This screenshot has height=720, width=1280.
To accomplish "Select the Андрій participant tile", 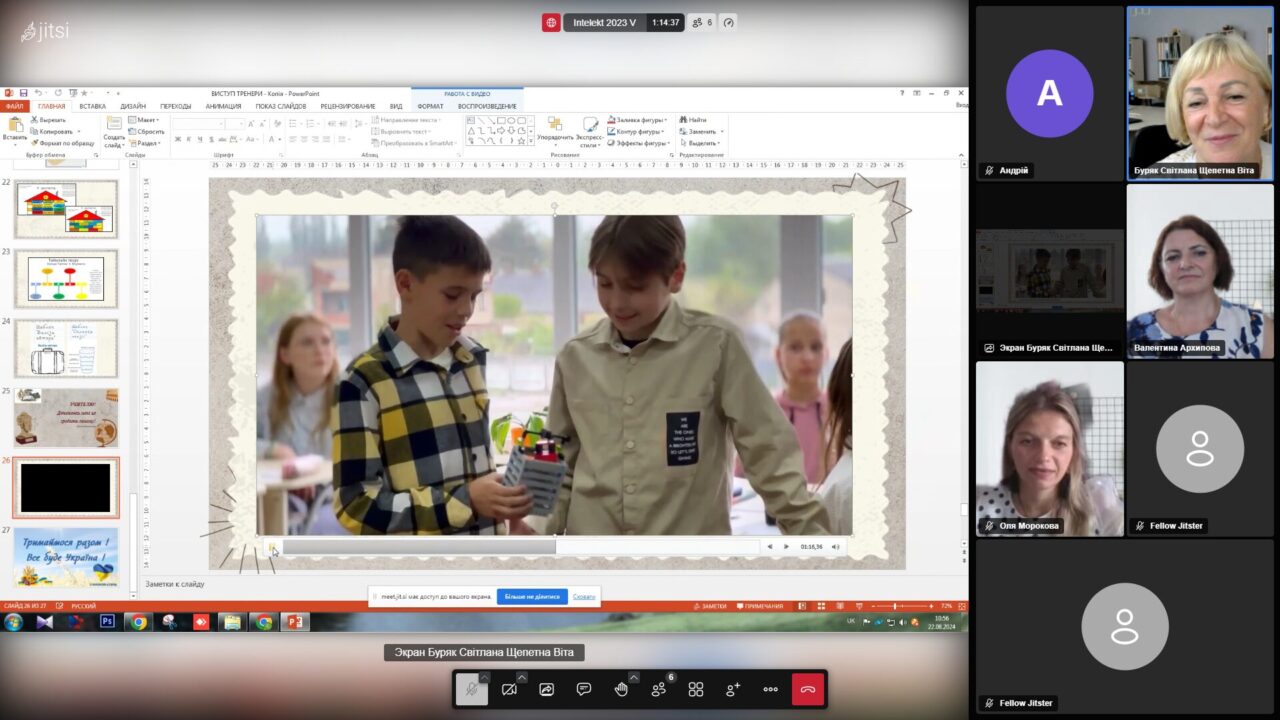I will [1049, 94].
